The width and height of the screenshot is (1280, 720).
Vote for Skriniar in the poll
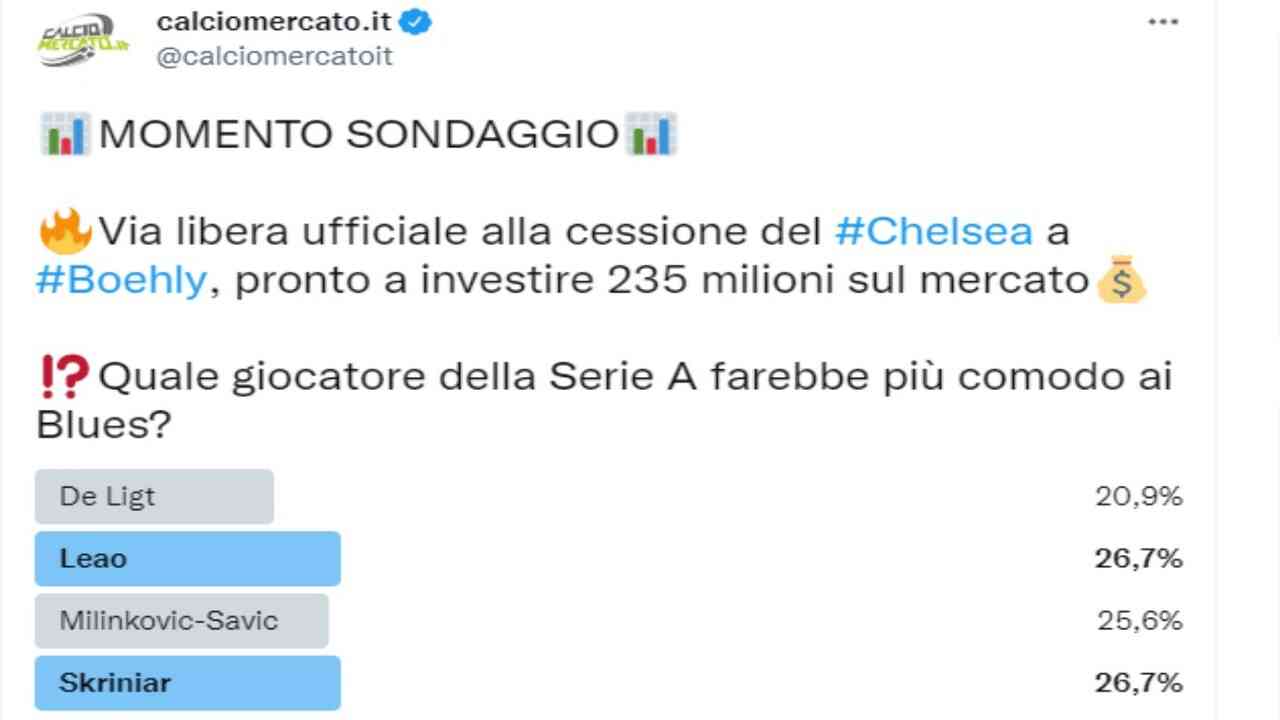click(x=187, y=683)
